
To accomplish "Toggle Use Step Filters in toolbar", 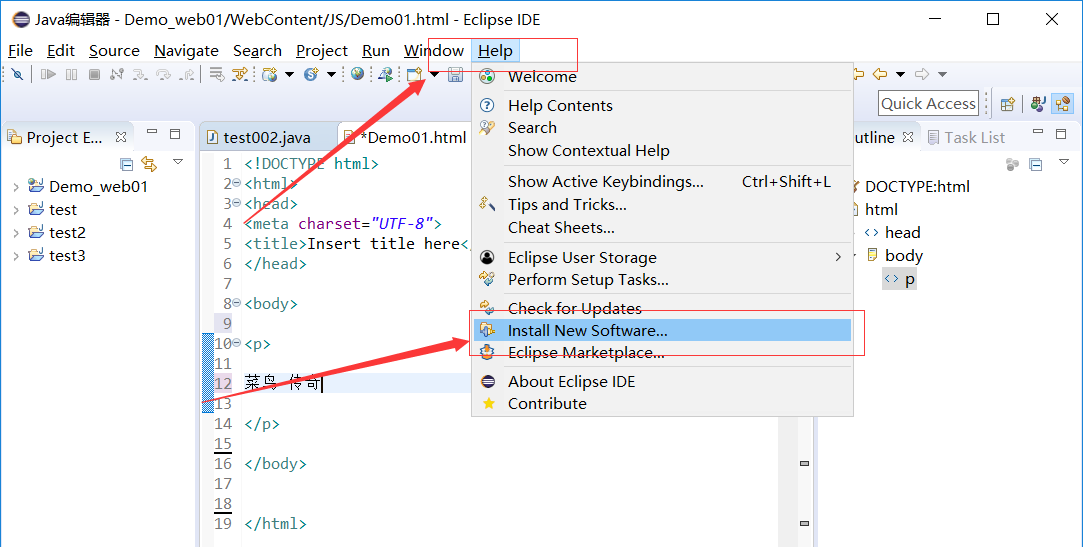I will (x=240, y=74).
